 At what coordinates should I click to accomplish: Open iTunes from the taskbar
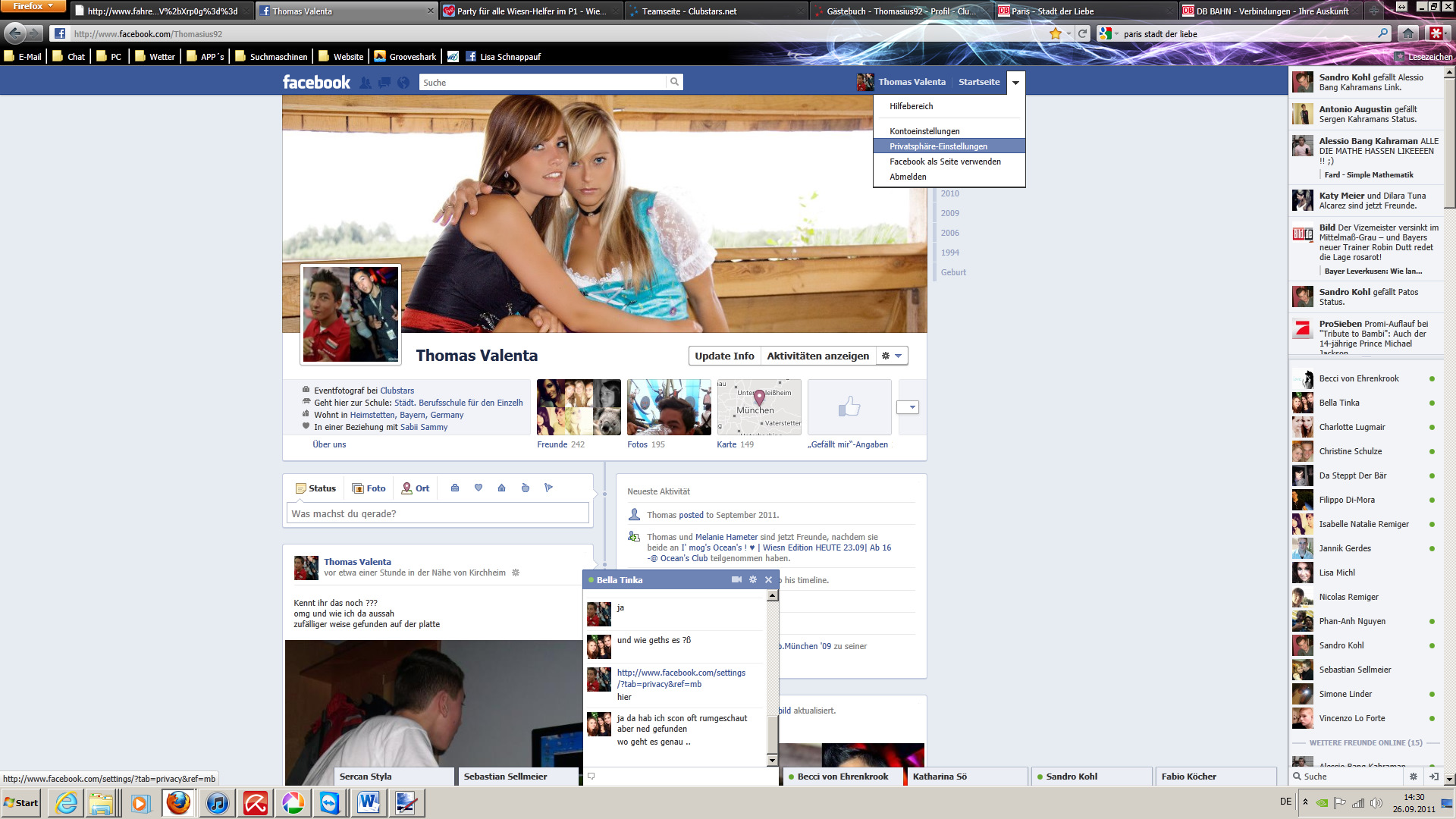pyautogui.click(x=217, y=802)
